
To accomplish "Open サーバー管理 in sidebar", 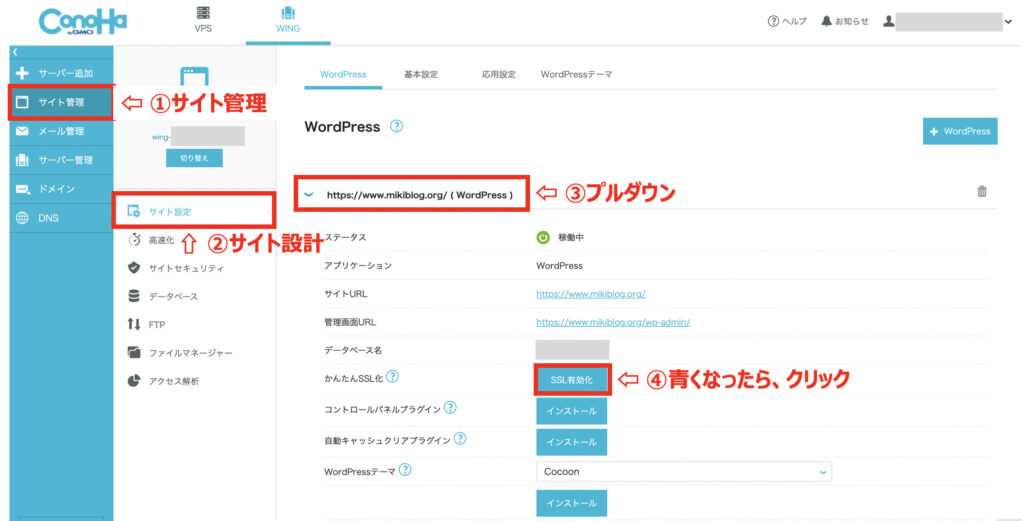I will [x=61, y=160].
